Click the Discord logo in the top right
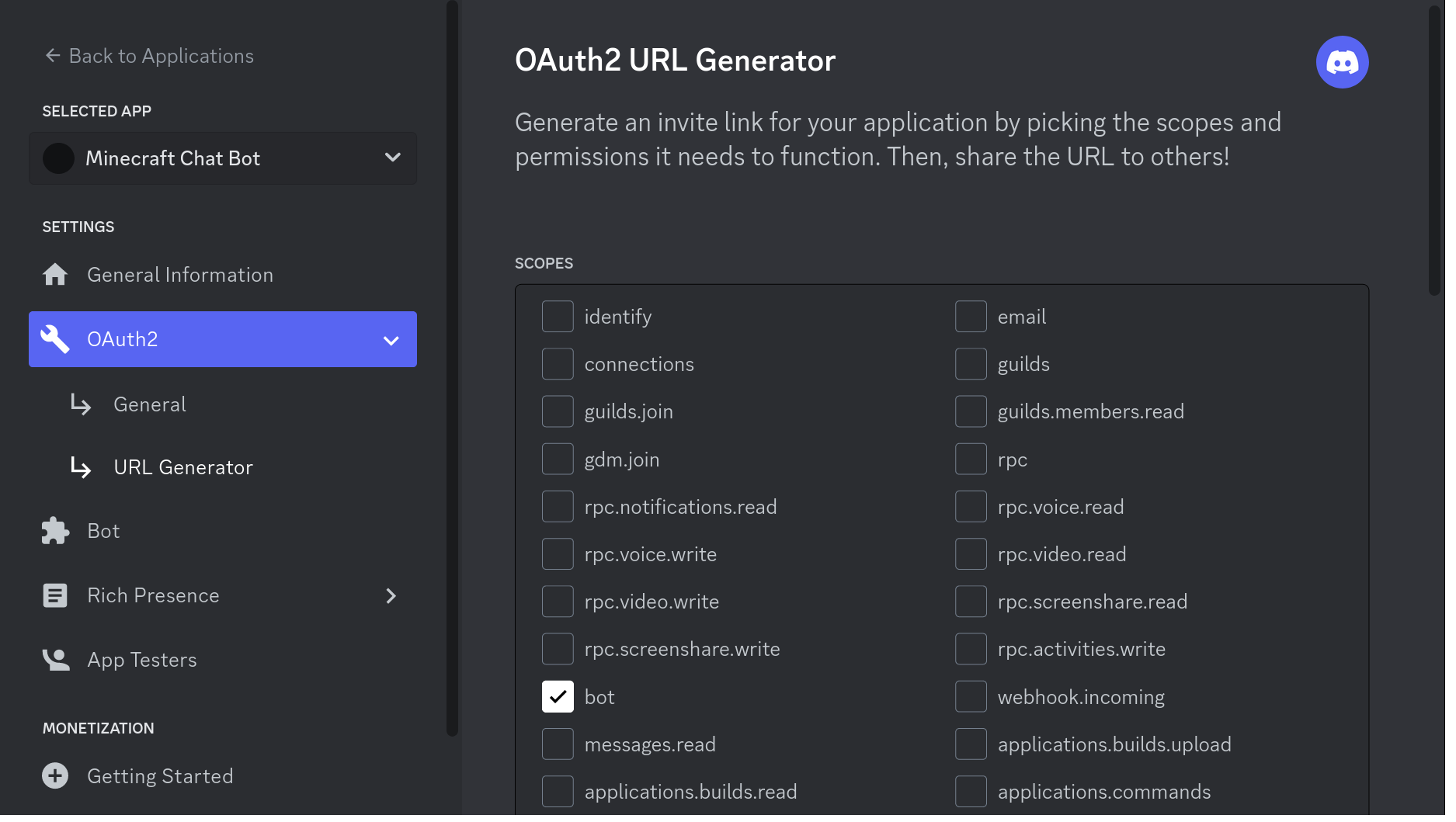Image resolution: width=1456 pixels, height=822 pixels. coord(1342,62)
